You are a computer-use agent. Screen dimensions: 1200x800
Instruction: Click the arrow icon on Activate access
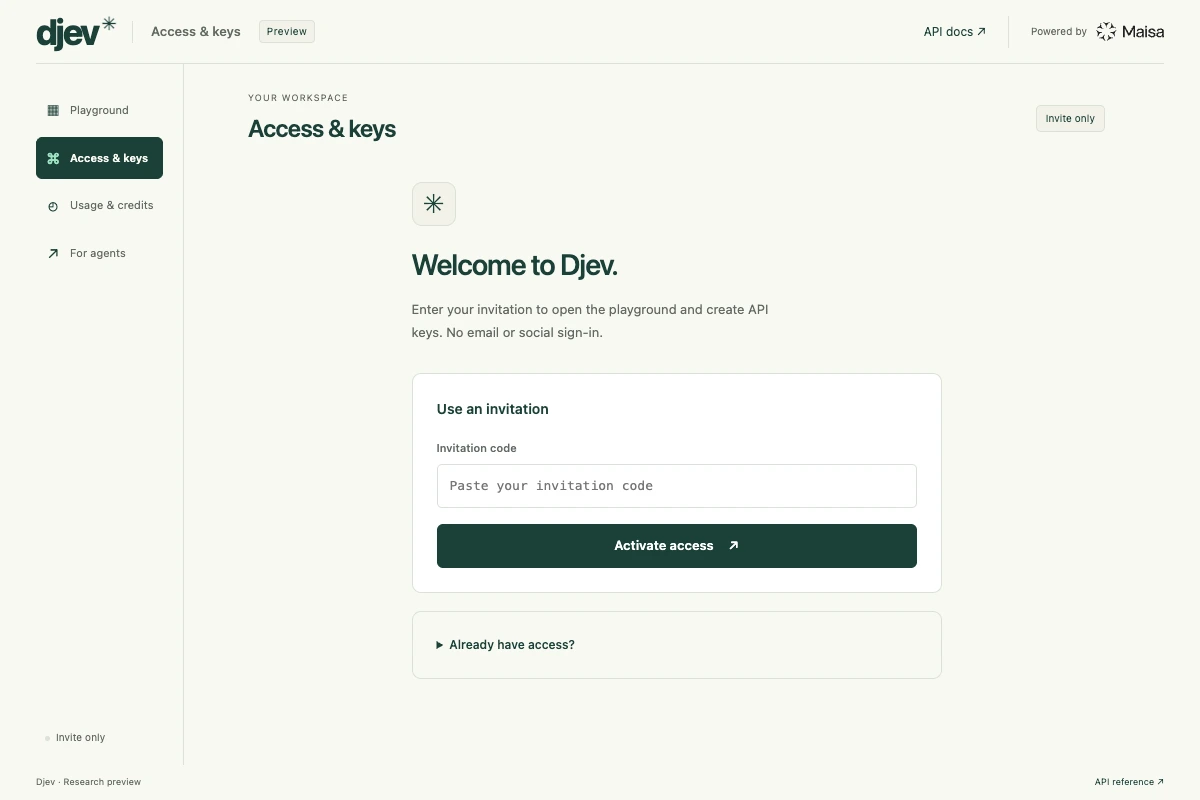pyautogui.click(x=733, y=546)
